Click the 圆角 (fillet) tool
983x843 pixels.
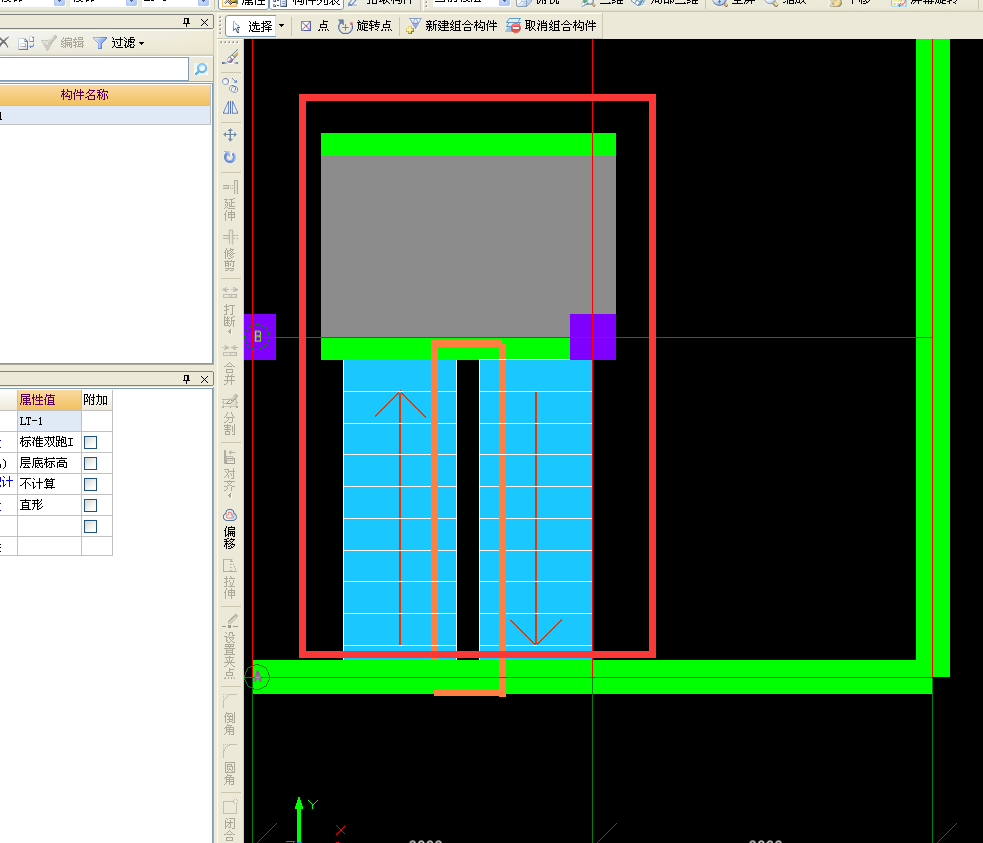tap(230, 765)
